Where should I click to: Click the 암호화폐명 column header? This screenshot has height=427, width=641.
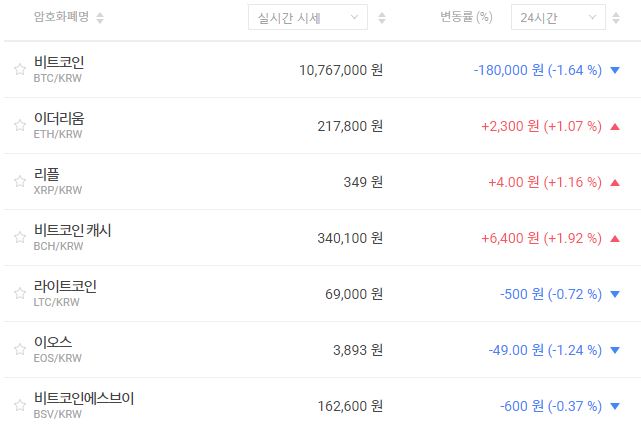62,18
